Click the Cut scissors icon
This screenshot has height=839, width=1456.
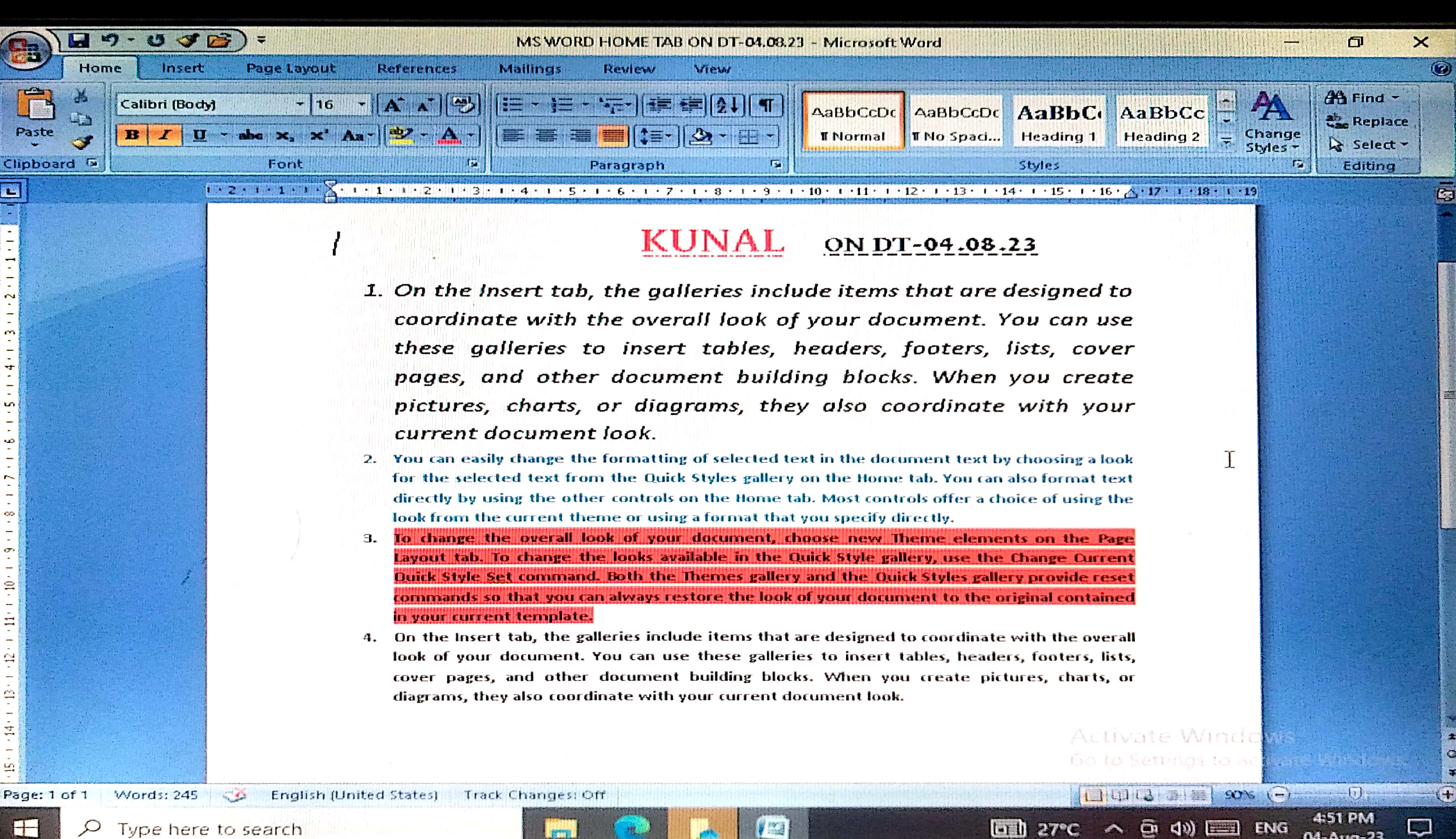[x=81, y=96]
